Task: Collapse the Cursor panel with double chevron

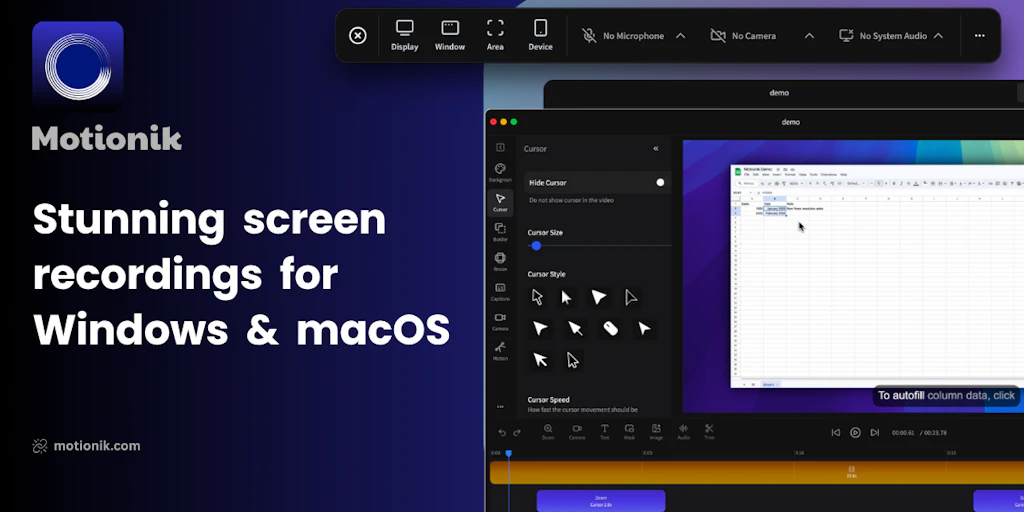Action: [x=656, y=149]
